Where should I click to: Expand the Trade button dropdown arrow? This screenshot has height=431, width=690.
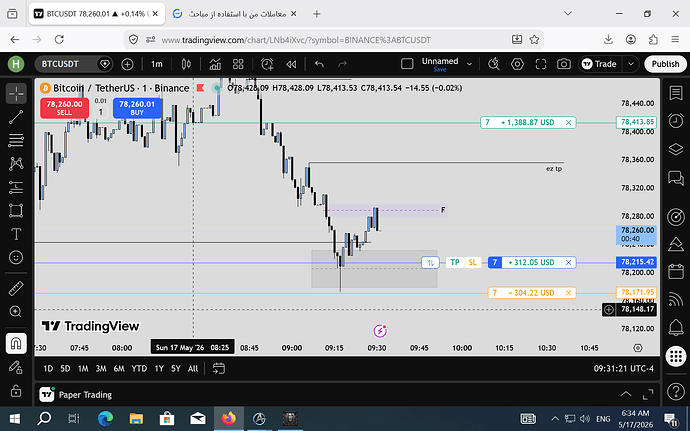pos(631,64)
